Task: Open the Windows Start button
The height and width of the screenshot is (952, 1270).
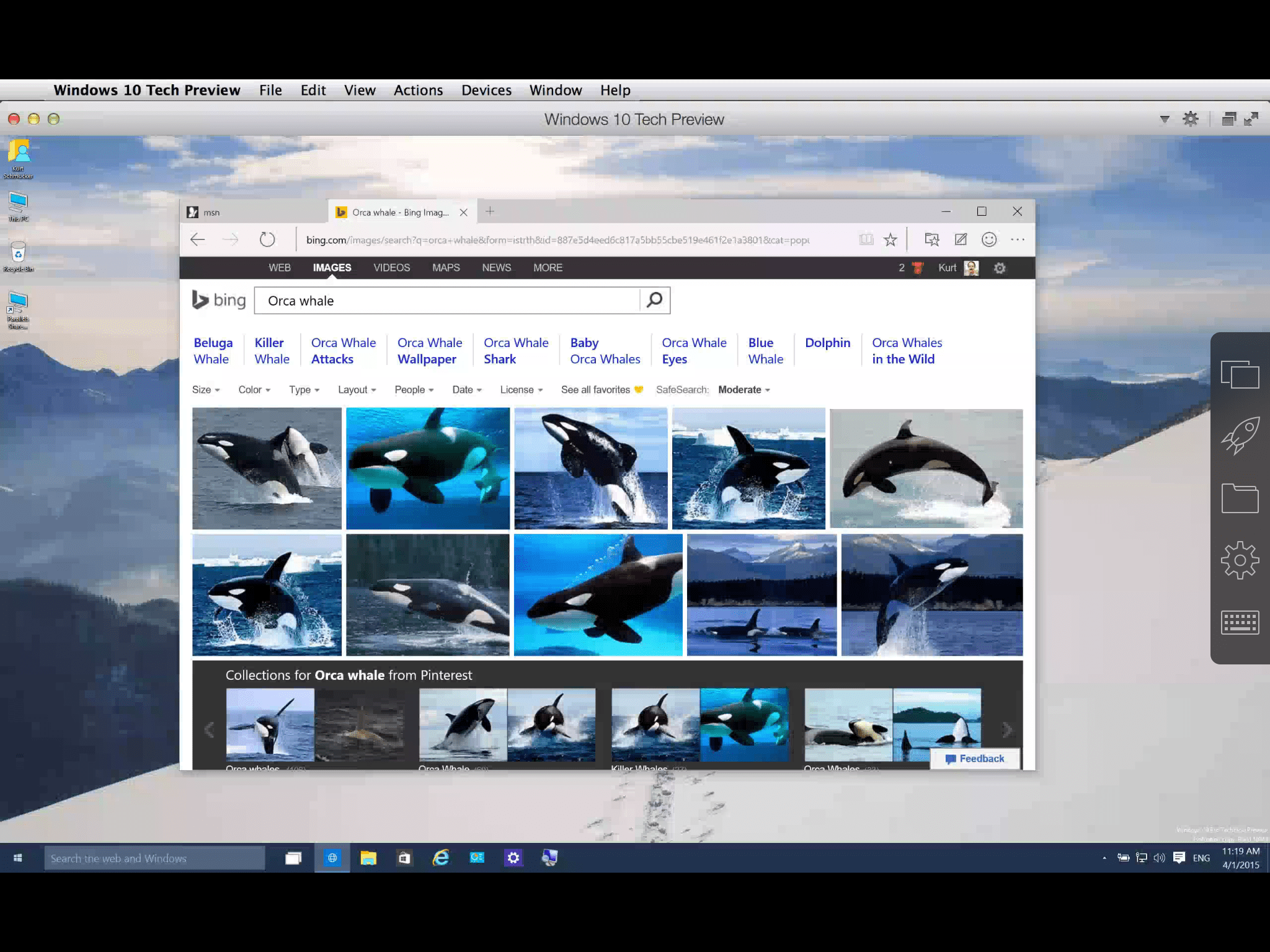Action: click(x=18, y=858)
